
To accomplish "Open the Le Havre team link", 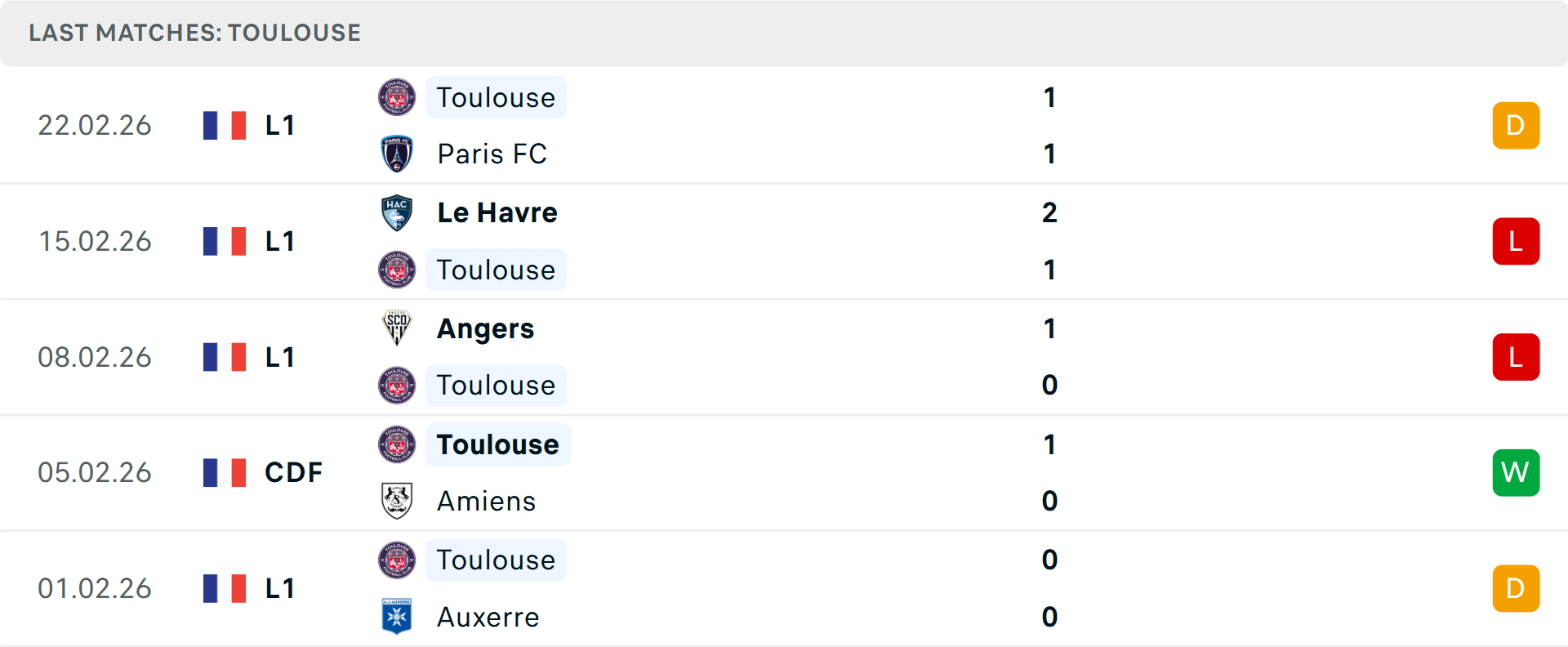I will click(x=497, y=212).
